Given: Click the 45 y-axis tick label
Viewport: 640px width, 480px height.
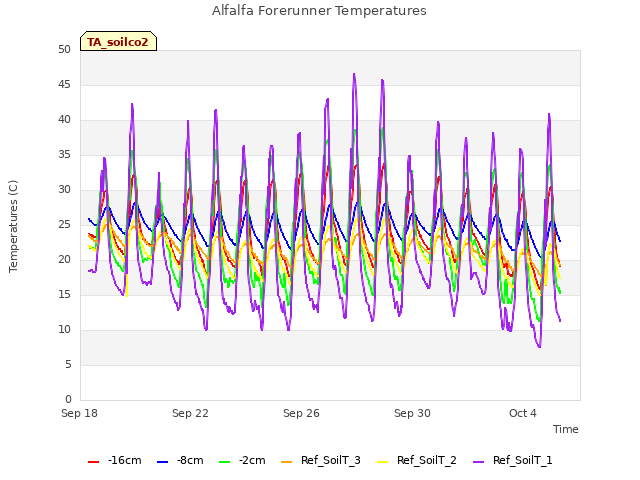Looking at the screenshot, I should pyautogui.click(x=64, y=85).
